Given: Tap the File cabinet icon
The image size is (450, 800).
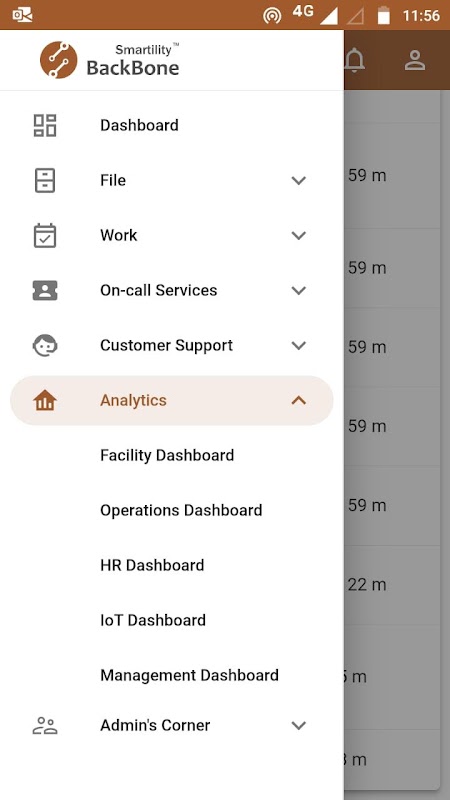Looking at the screenshot, I should (45, 181).
